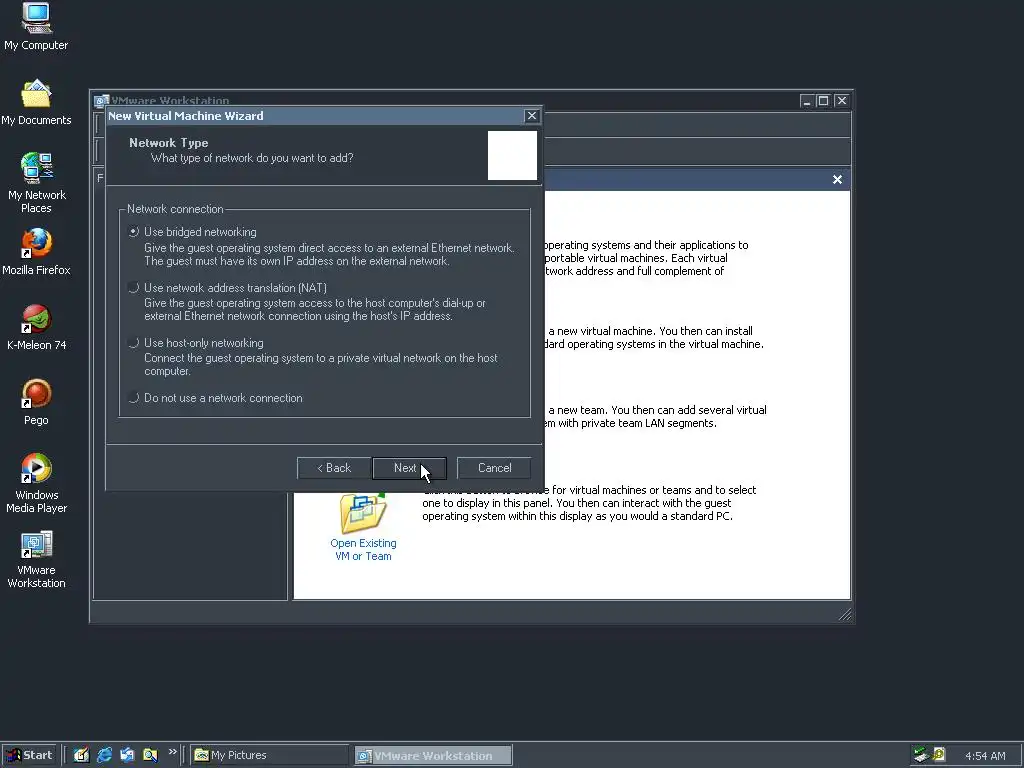The image size is (1024, 768).
Task: Select Use bridged networking radio button
Action: [134, 232]
